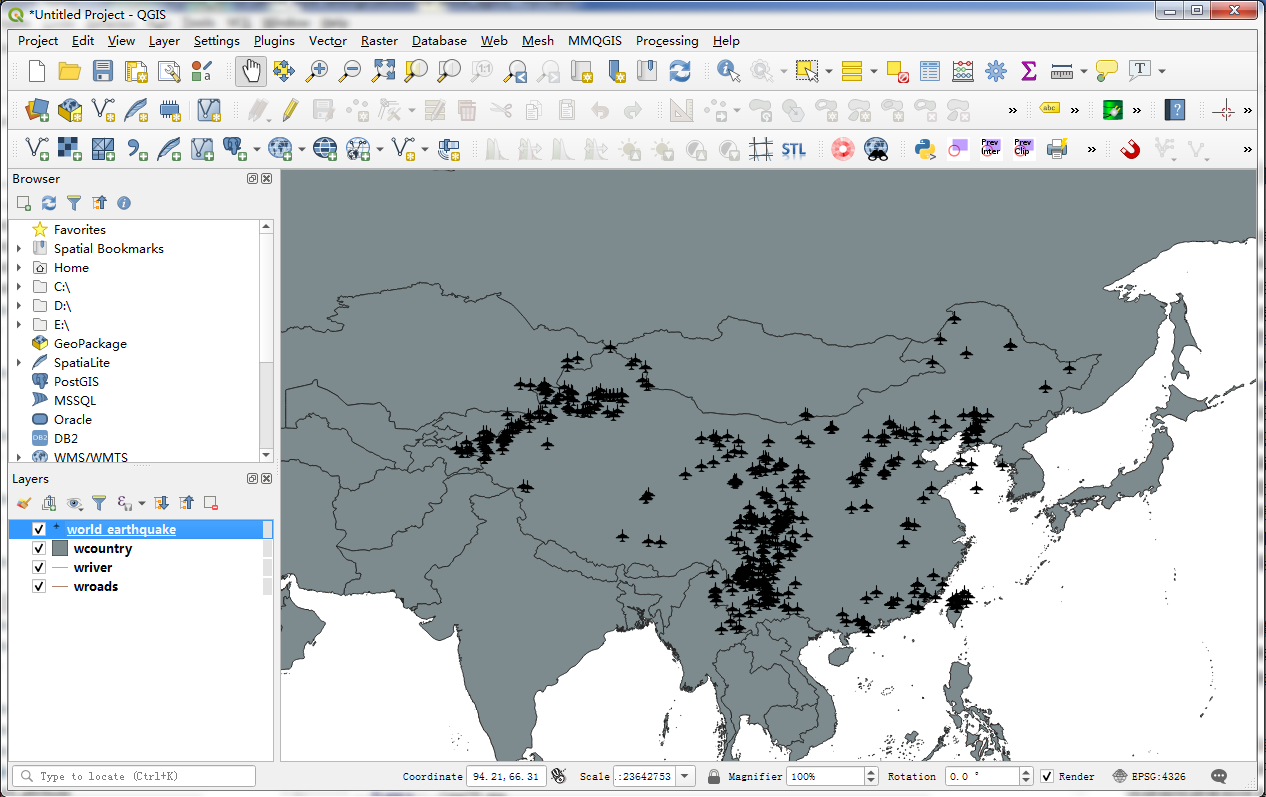
Task: Open the select features tool dropdown arrow
Action: (x=829, y=71)
